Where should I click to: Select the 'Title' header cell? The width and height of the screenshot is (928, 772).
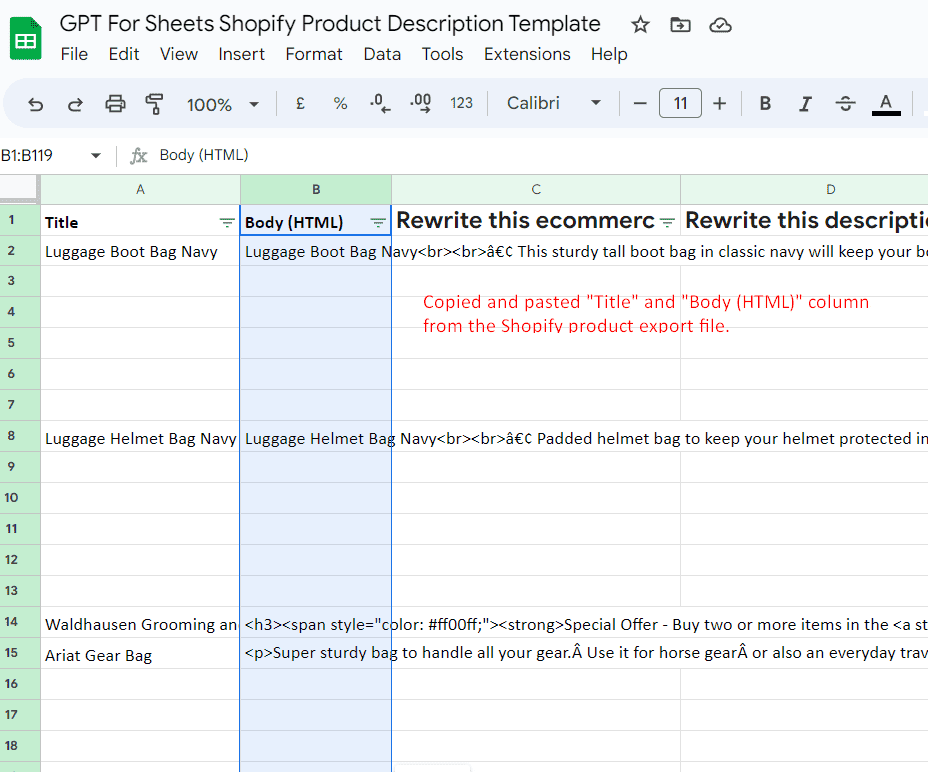pyautogui.click(x=140, y=220)
